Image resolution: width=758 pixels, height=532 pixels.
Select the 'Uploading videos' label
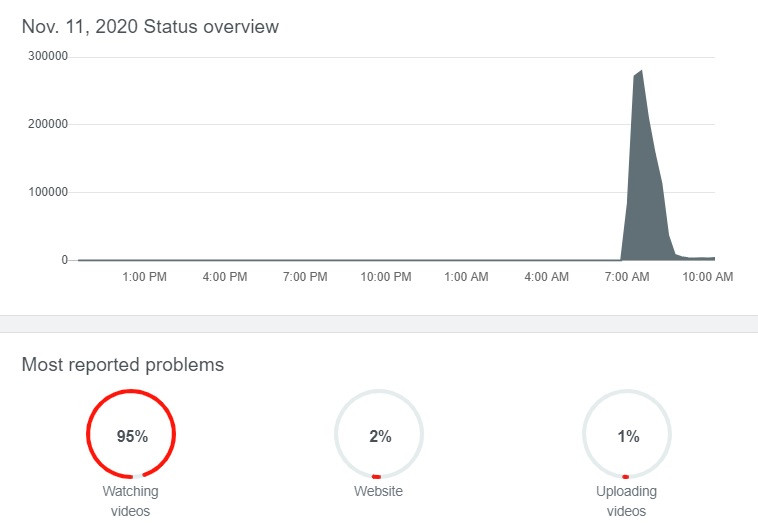627,501
